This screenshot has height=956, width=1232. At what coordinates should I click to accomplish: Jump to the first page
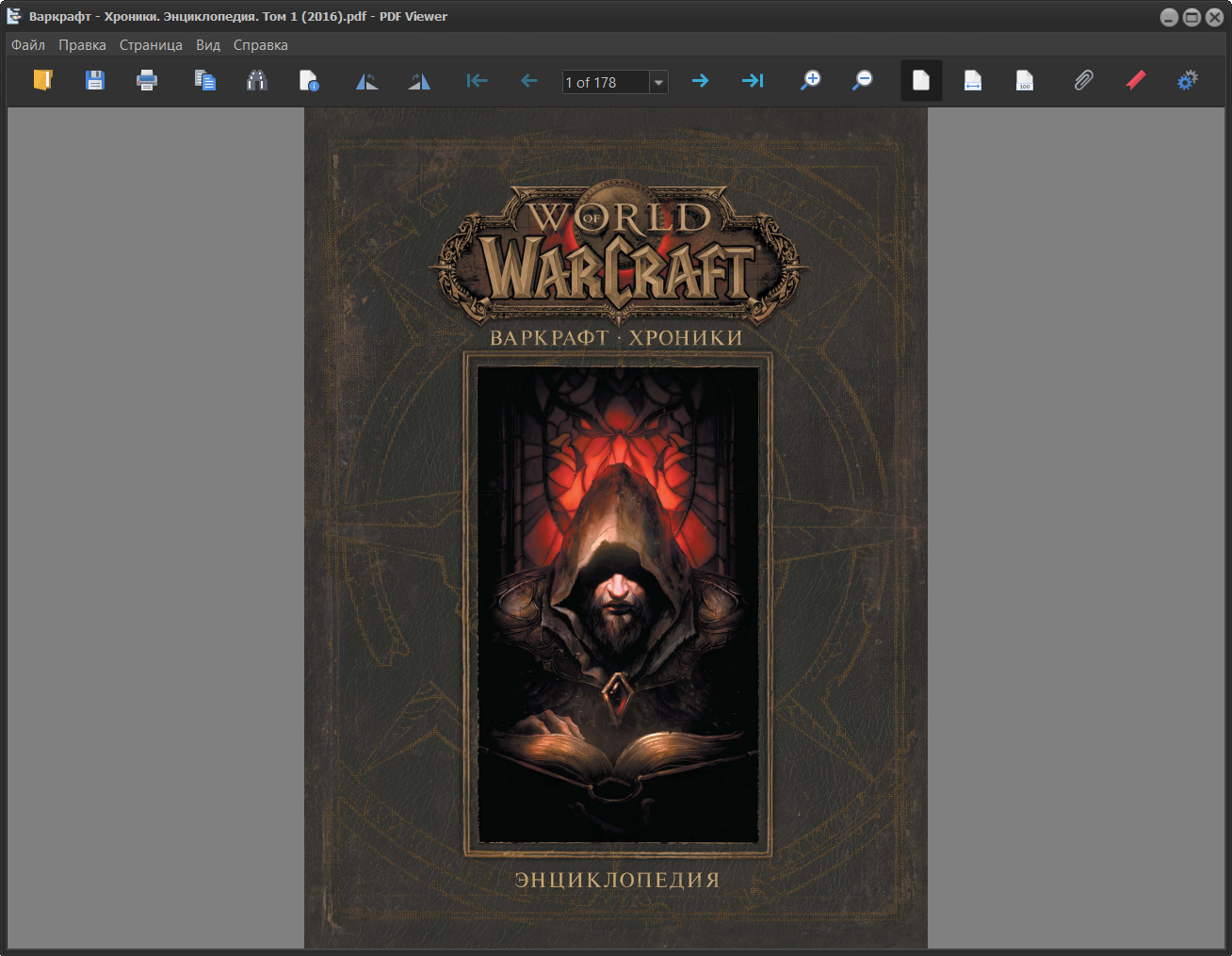[478, 81]
